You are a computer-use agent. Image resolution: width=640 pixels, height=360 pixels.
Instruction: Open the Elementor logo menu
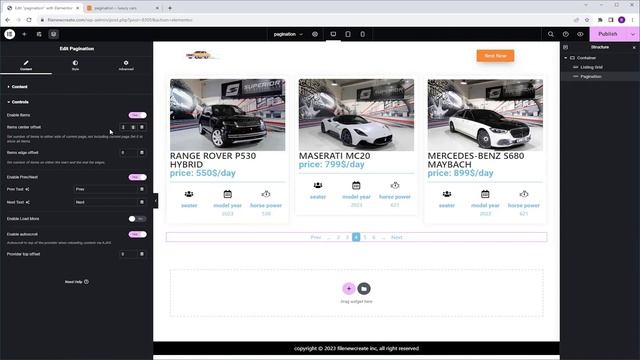coord(9,34)
